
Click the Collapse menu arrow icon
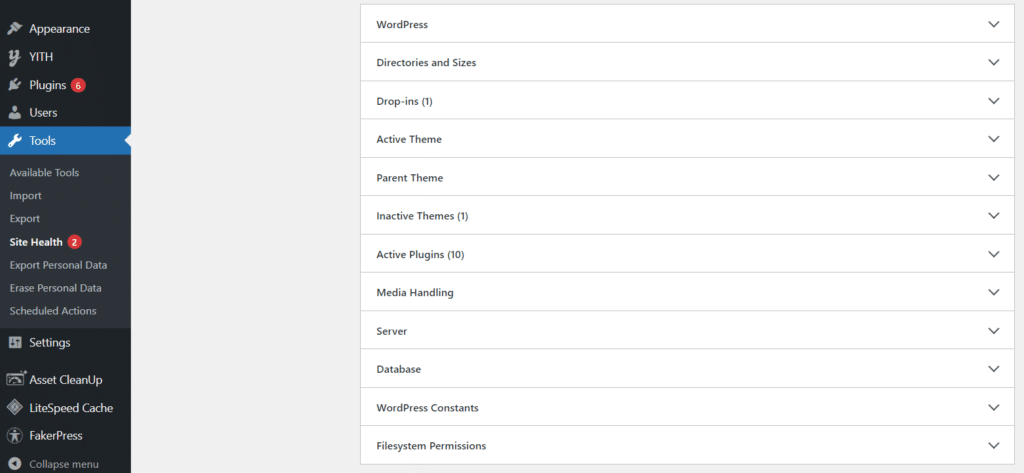point(15,464)
